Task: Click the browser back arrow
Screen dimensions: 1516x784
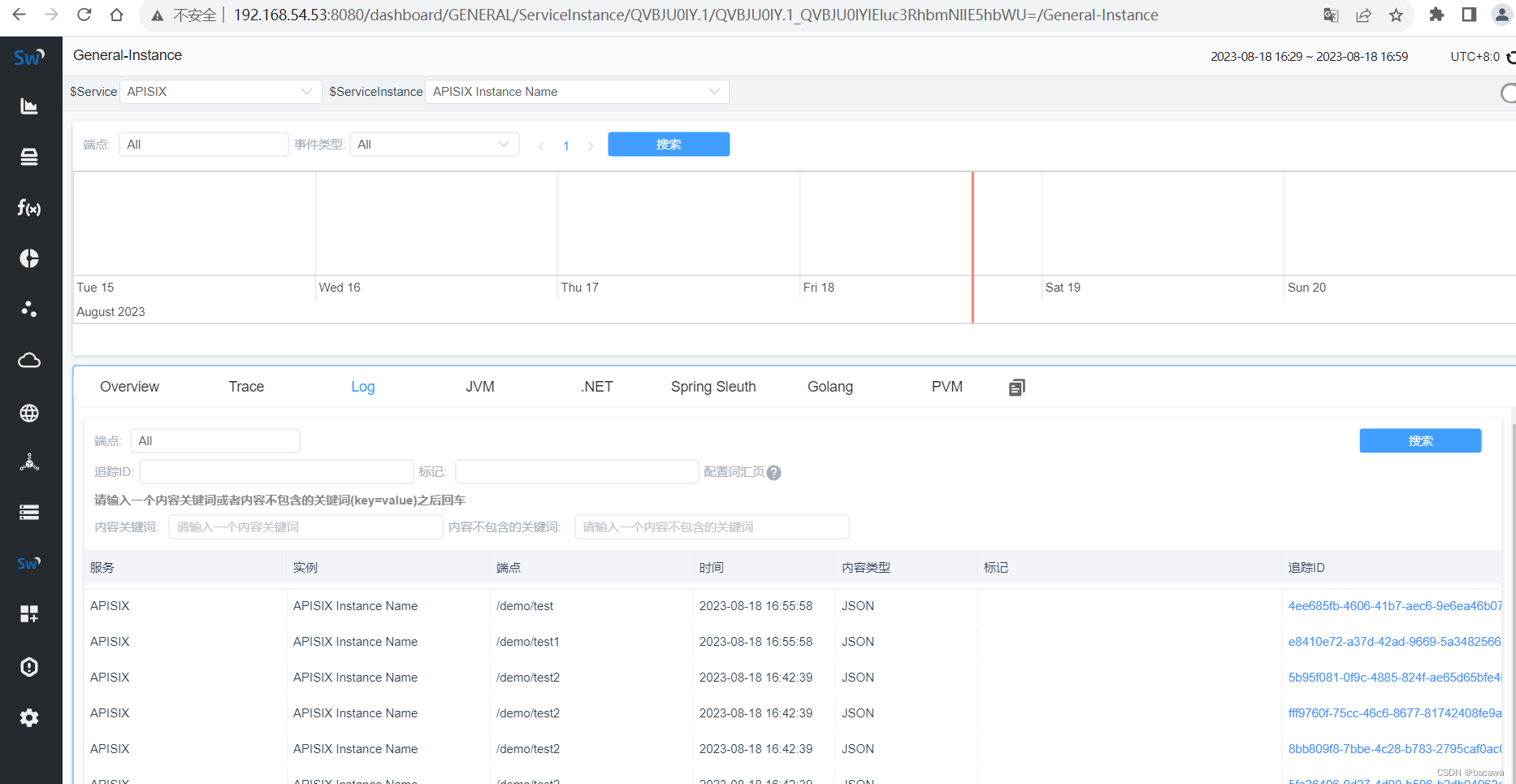Action: coord(19,15)
